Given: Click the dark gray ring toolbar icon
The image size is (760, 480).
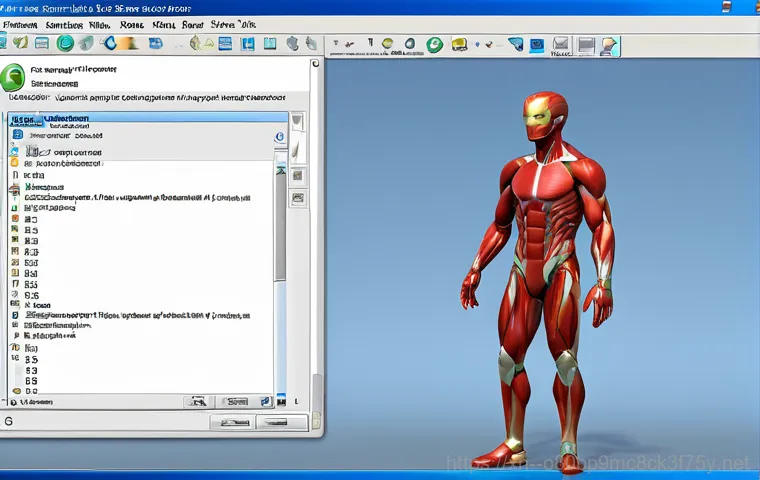Looking at the screenshot, I should 410,44.
